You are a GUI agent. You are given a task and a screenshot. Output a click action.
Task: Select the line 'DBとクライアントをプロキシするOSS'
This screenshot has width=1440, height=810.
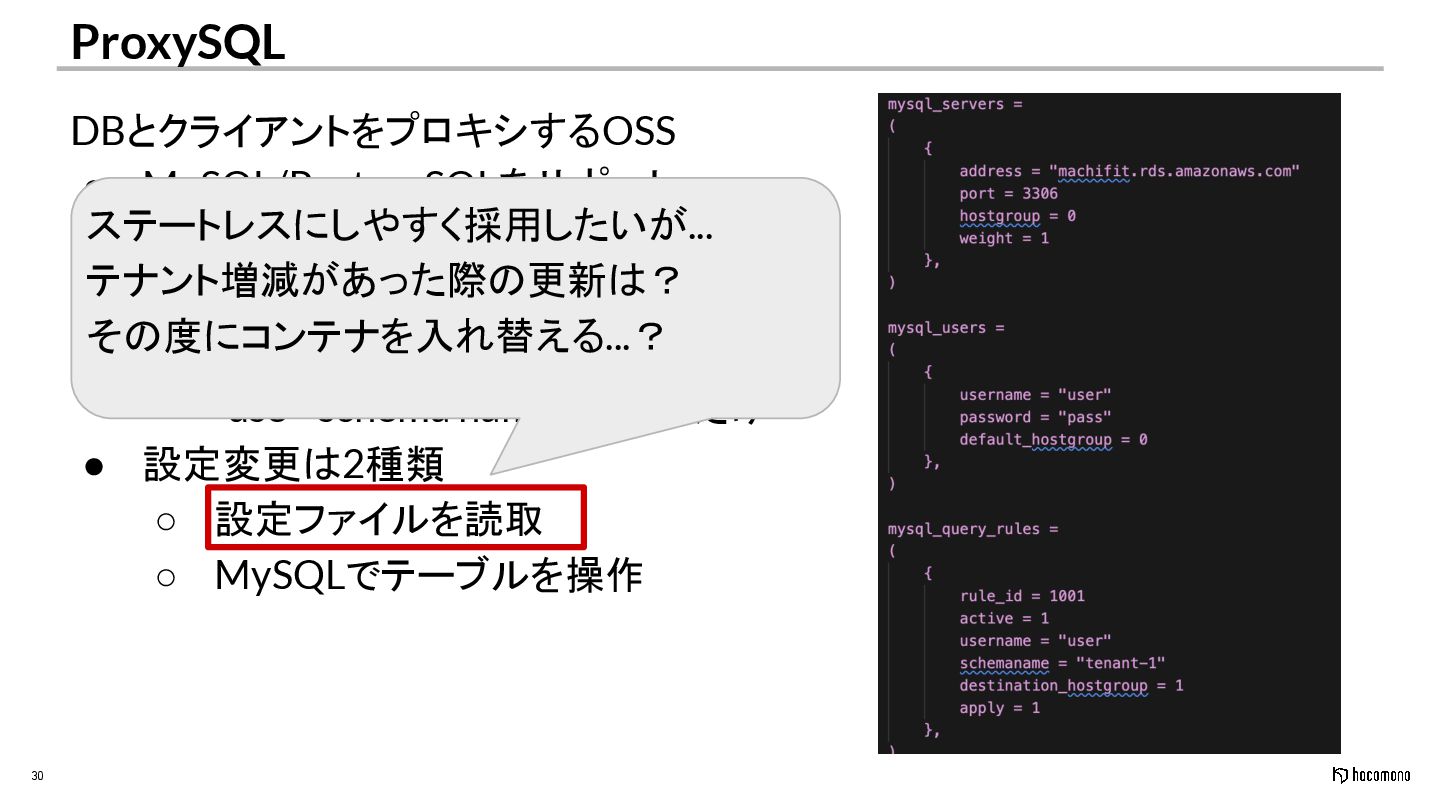(374, 130)
